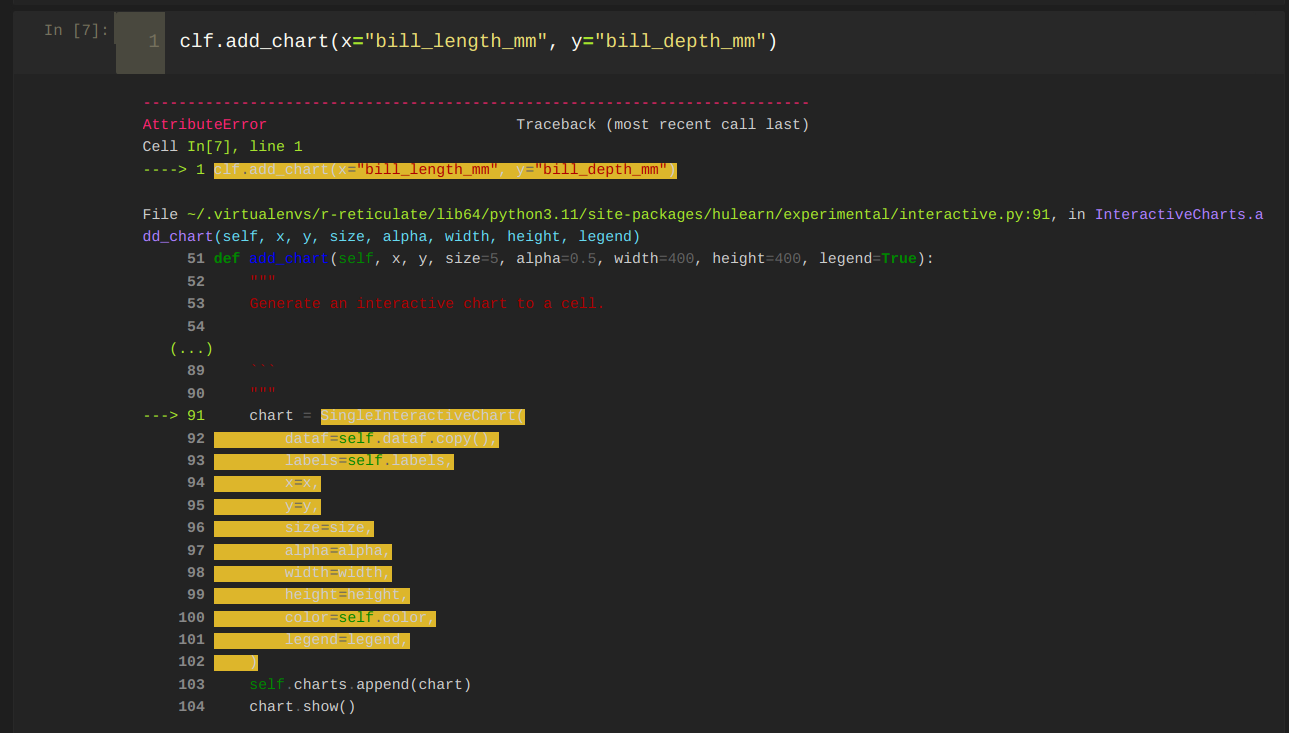
Task: Click the In [7] cell prompt
Action: point(76,31)
